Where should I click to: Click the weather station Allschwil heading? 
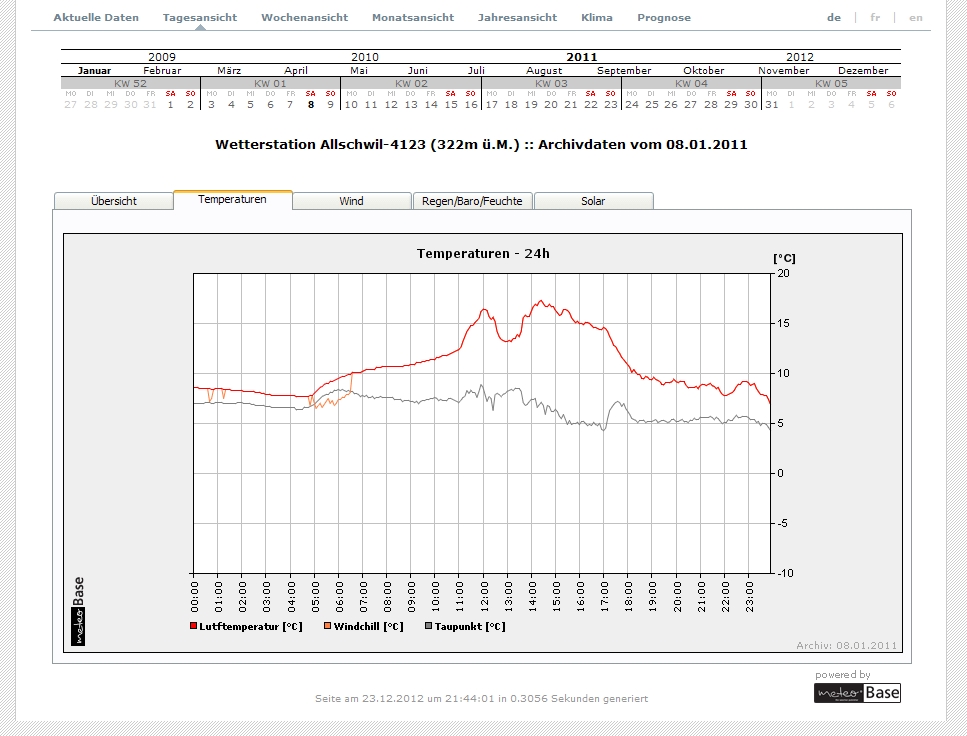pos(481,144)
